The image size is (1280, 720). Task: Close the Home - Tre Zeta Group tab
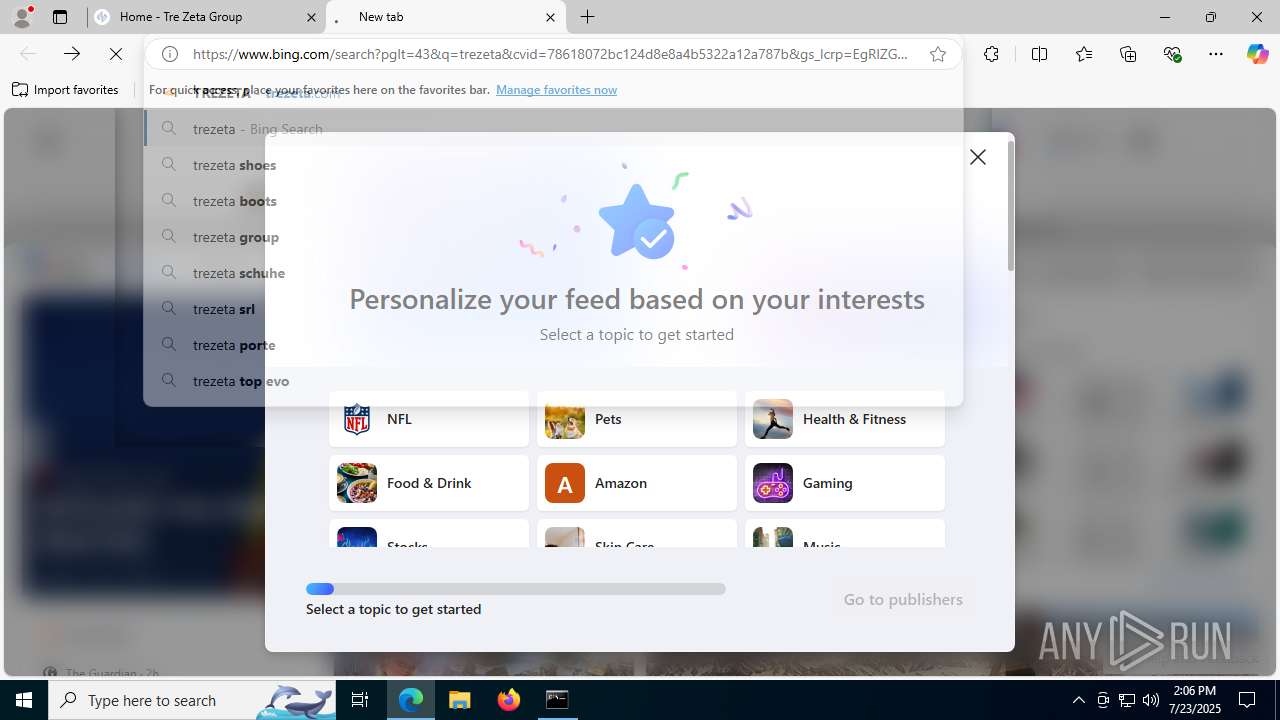pos(310,17)
